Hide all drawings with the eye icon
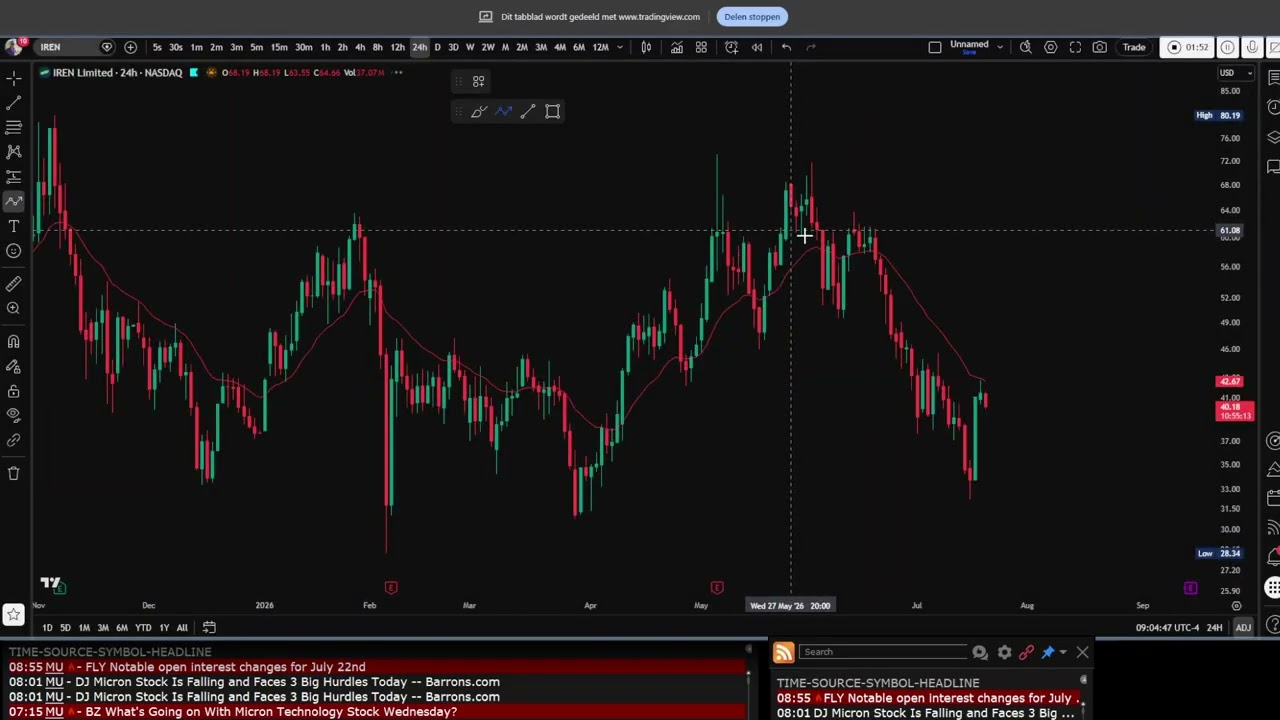This screenshot has height=720, width=1280. click(x=14, y=415)
